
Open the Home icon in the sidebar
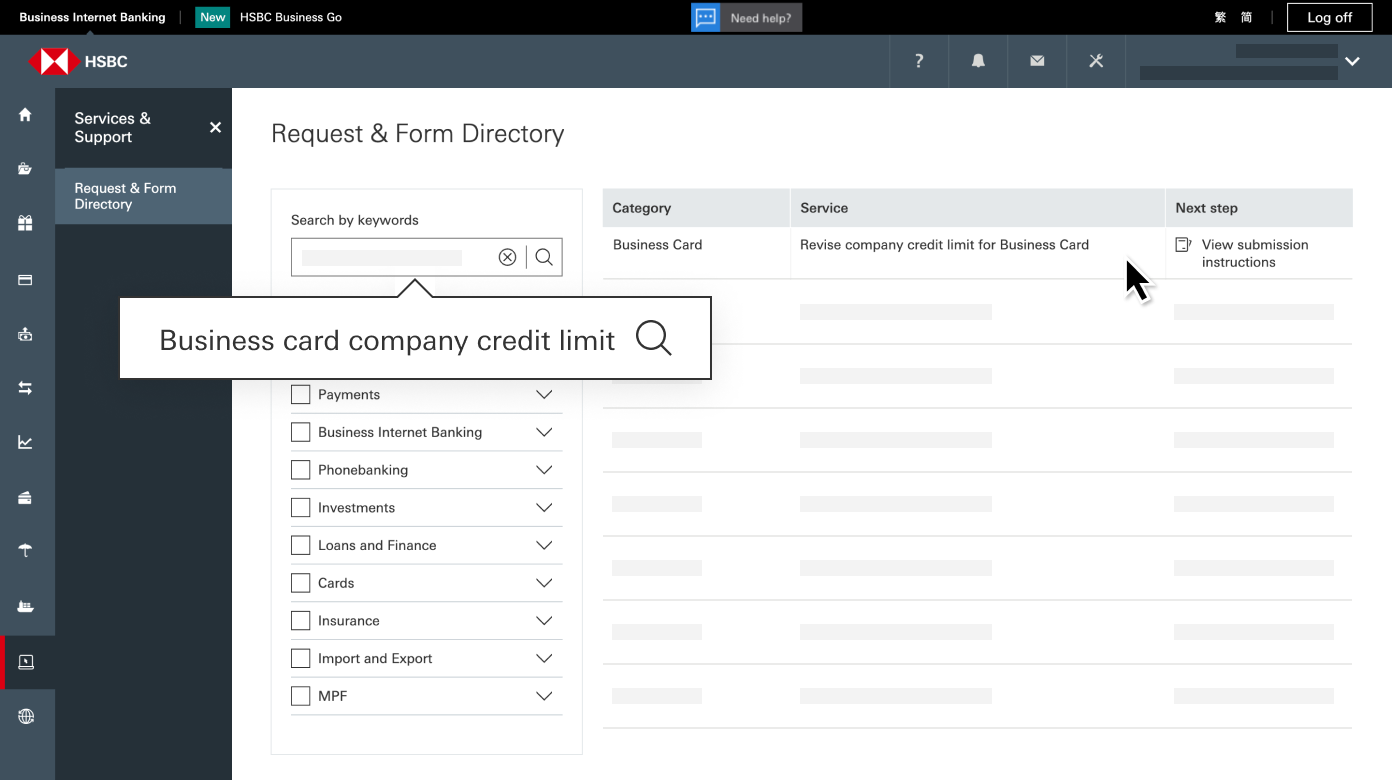coord(25,115)
